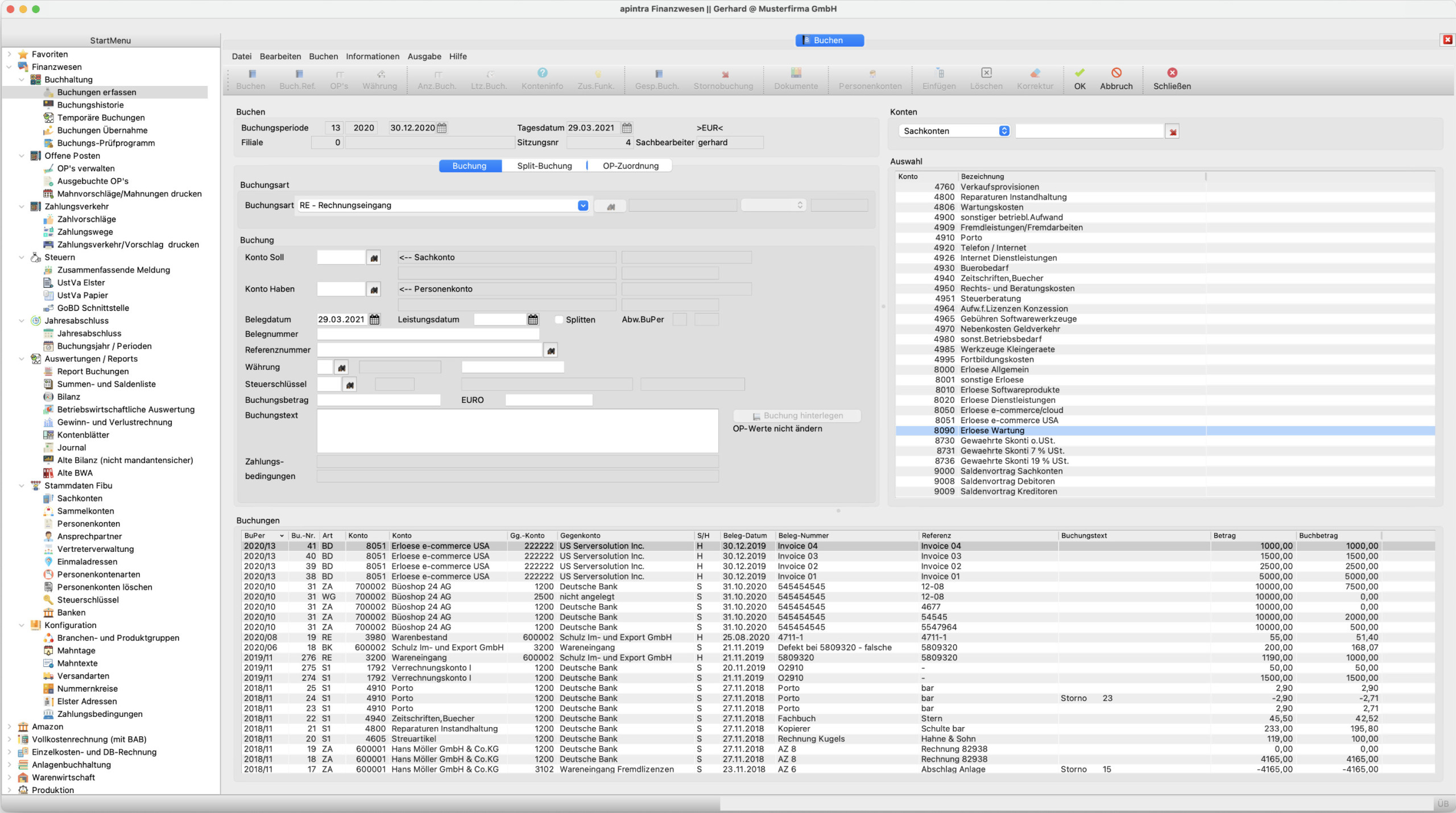Select the Split-Buchung segment
Image resolution: width=1456 pixels, height=813 pixels.
pos(544,166)
